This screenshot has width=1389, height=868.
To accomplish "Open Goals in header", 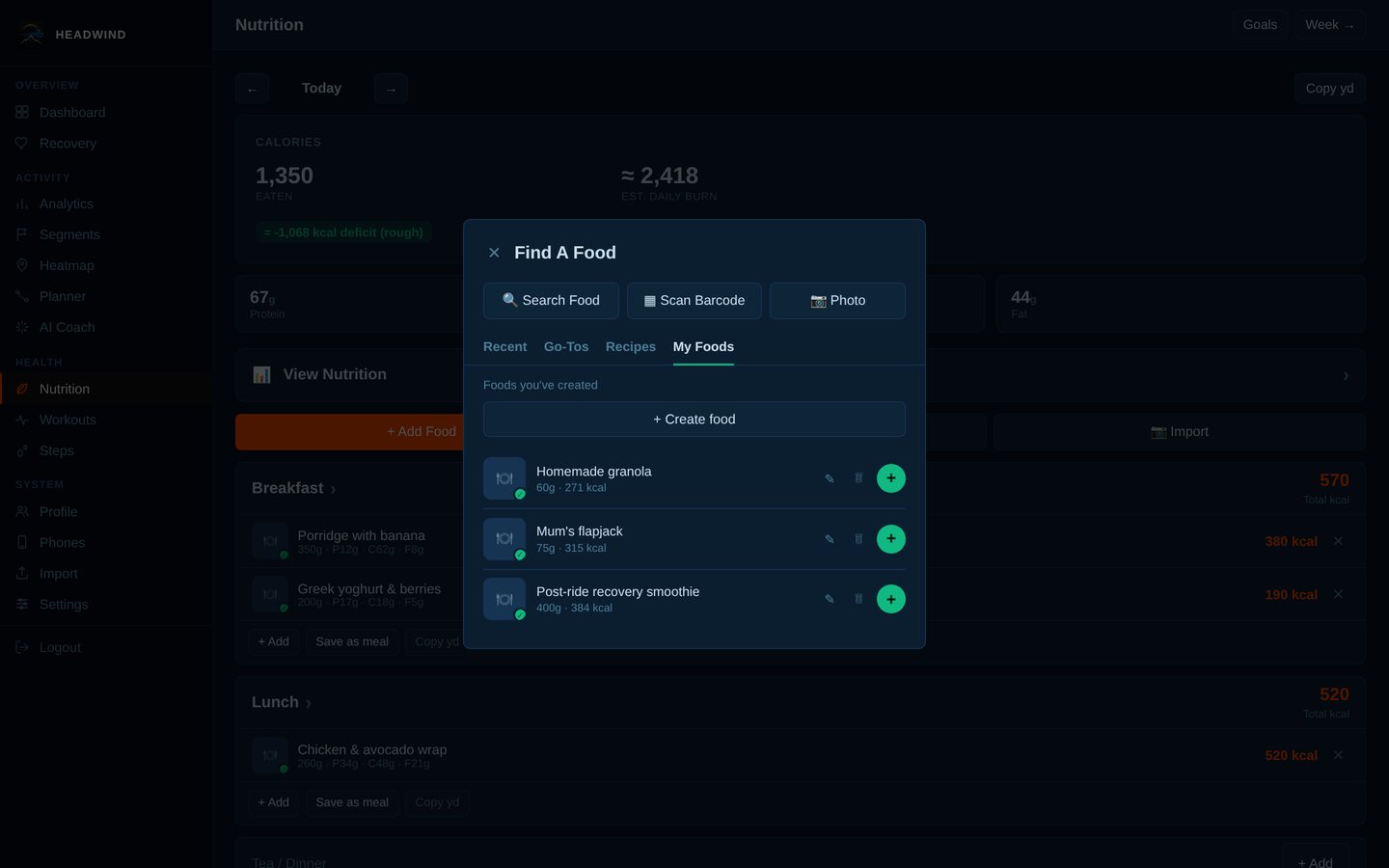I will point(1260,25).
